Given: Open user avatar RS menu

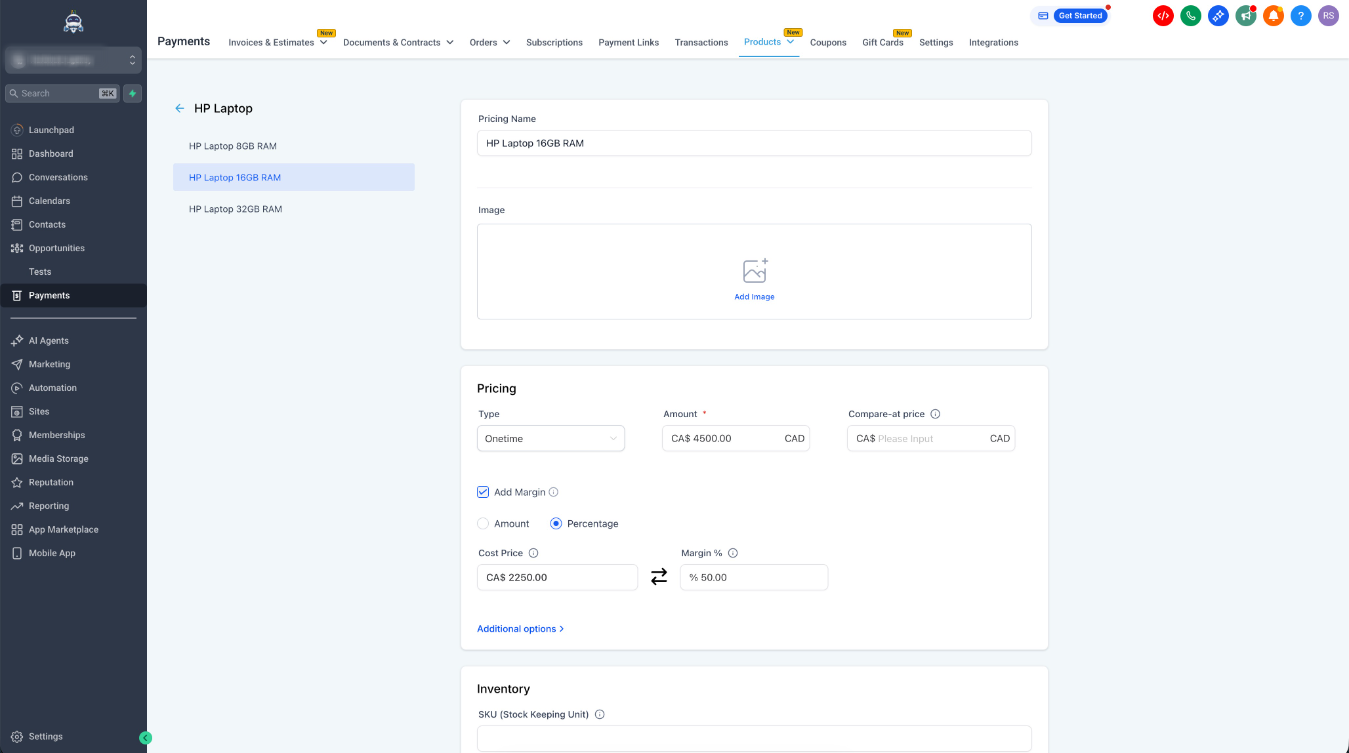Looking at the screenshot, I should (1328, 15).
